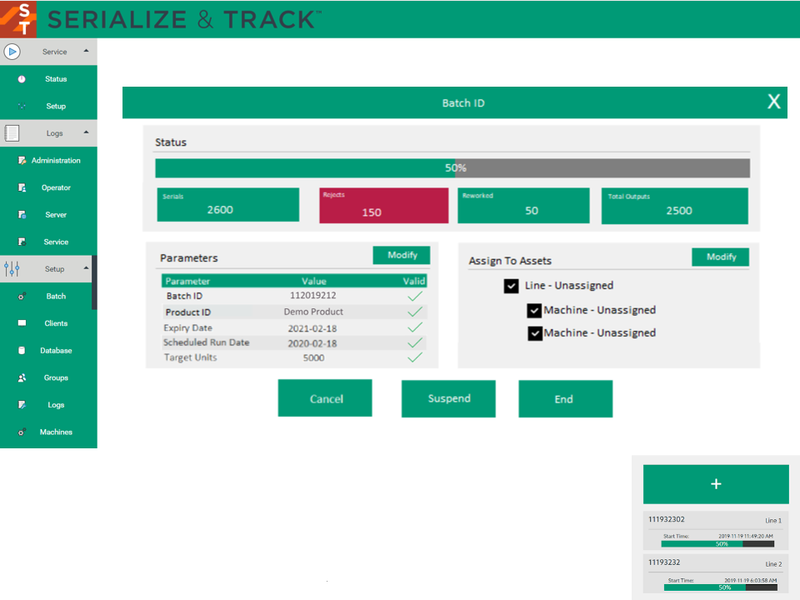Toggle the second Machine - Unassigned checkbox
The height and width of the screenshot is (600, 800).
click(535, 334)
